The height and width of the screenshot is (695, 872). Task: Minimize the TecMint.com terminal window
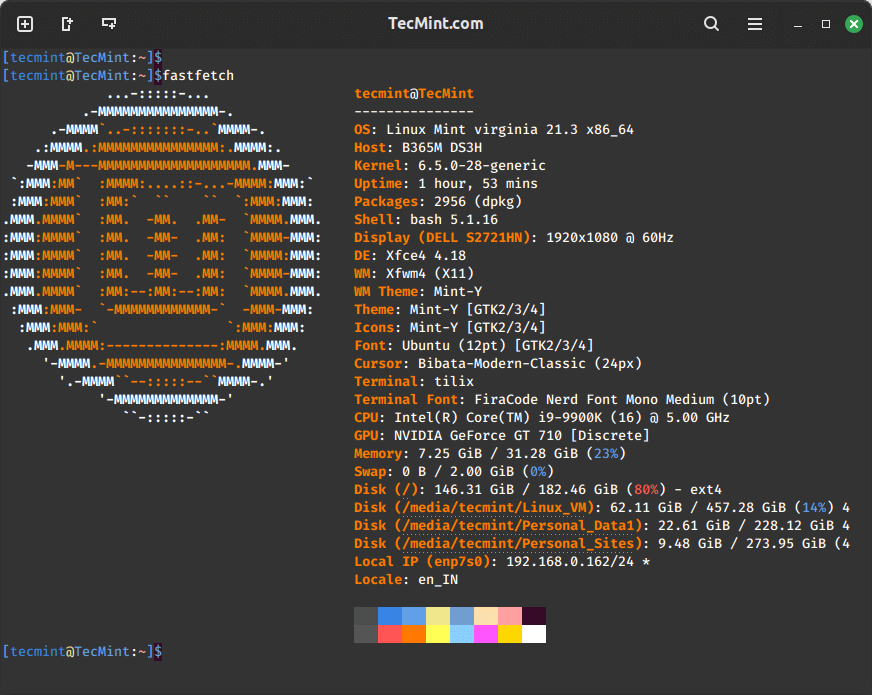tap(798, 26)
